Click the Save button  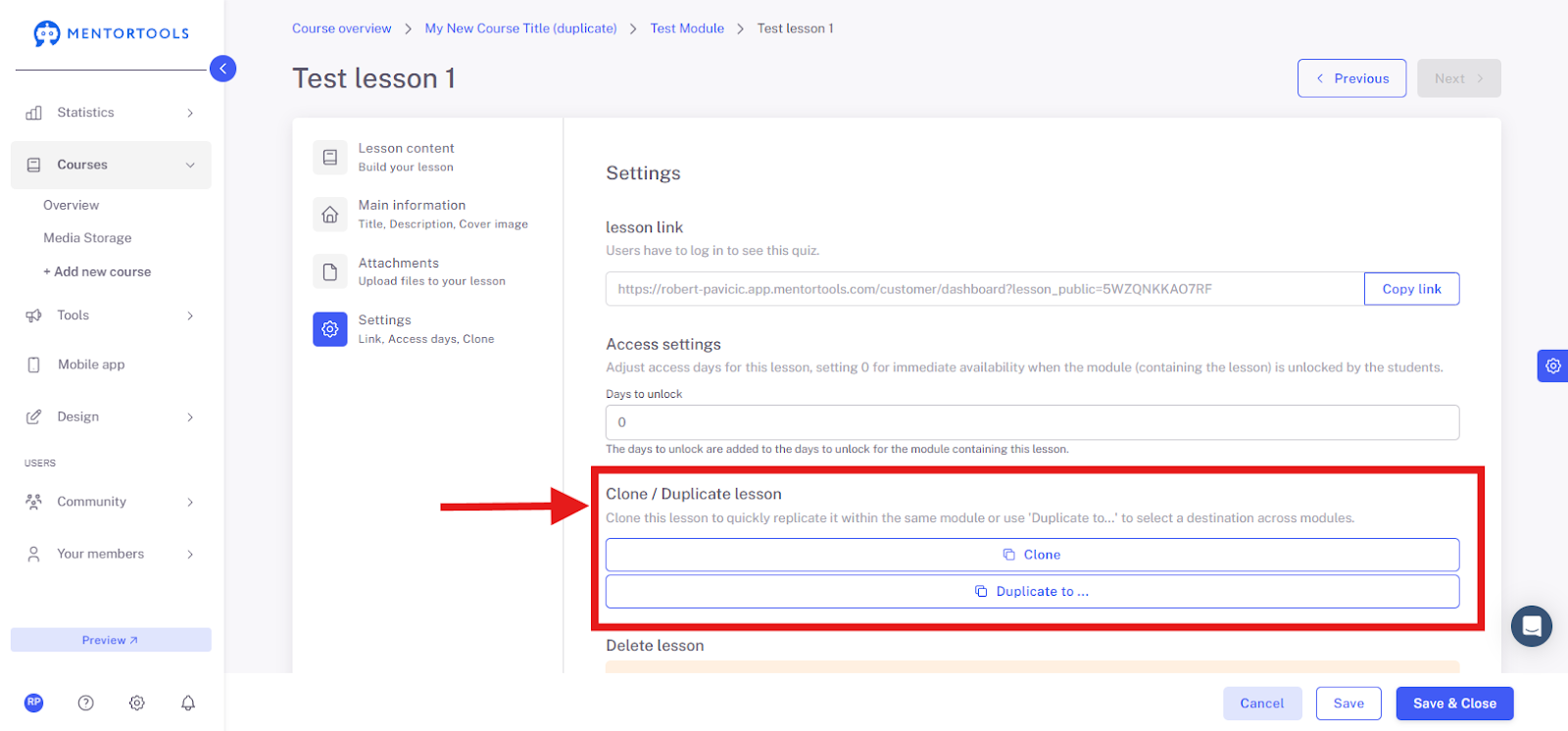click(1348, 704)
